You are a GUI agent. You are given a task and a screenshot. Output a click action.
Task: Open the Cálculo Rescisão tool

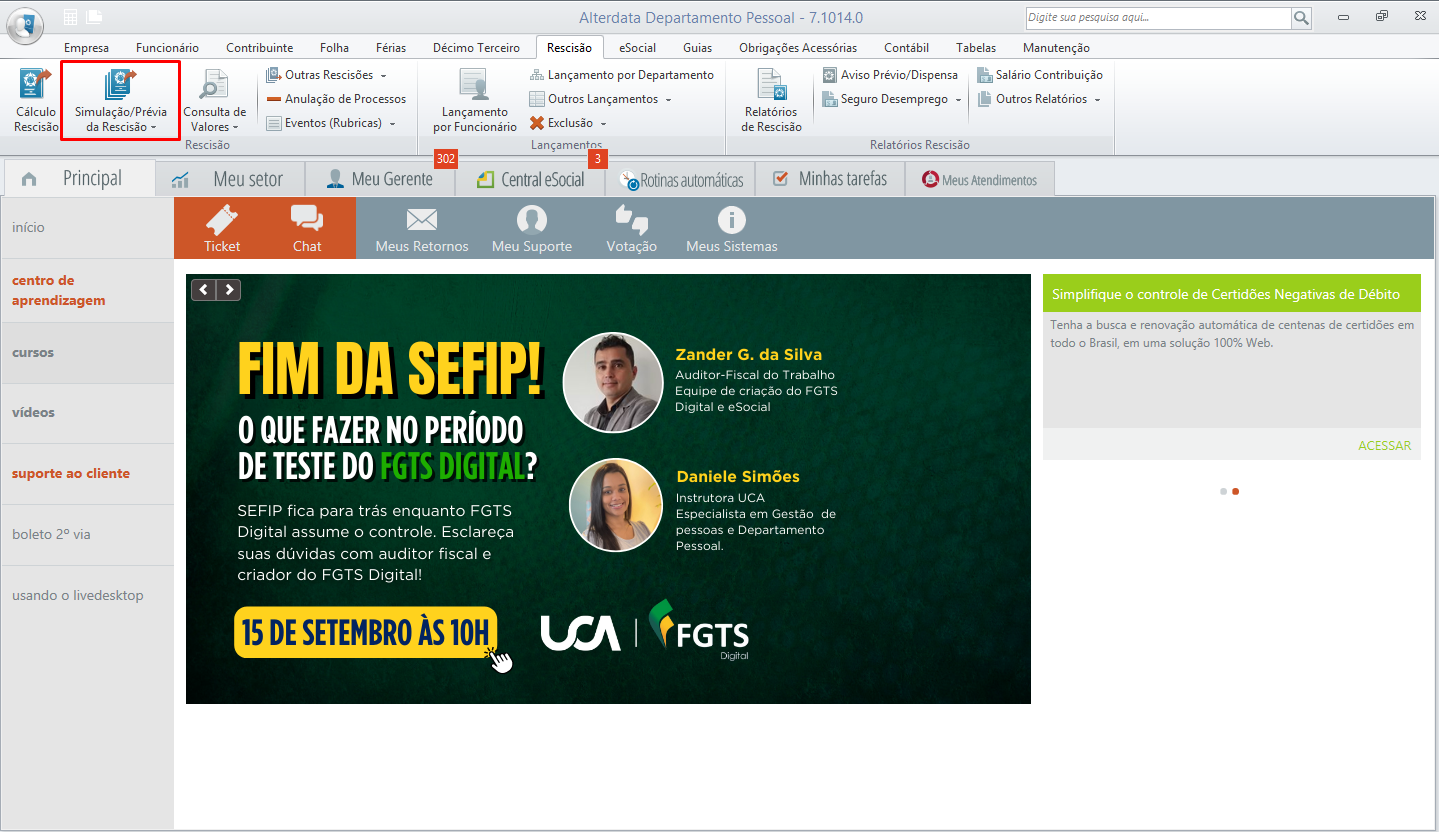[x=37, y=100]
